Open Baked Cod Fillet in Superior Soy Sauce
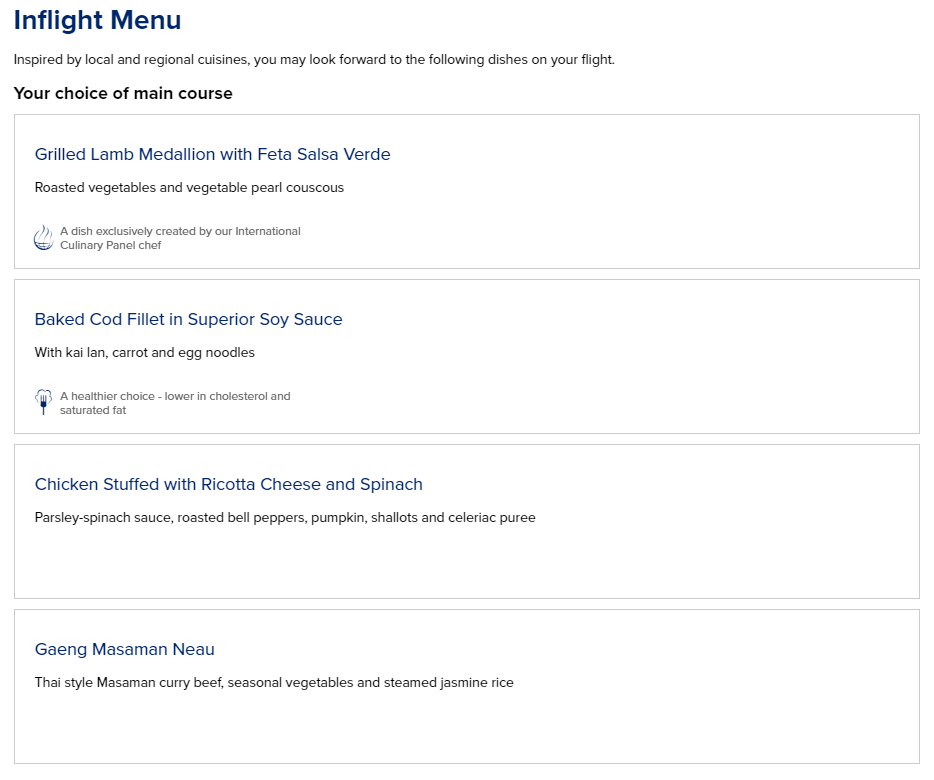The width and height of the screenshot is (934, 780). pyautogui.click(x=188, y=319)
